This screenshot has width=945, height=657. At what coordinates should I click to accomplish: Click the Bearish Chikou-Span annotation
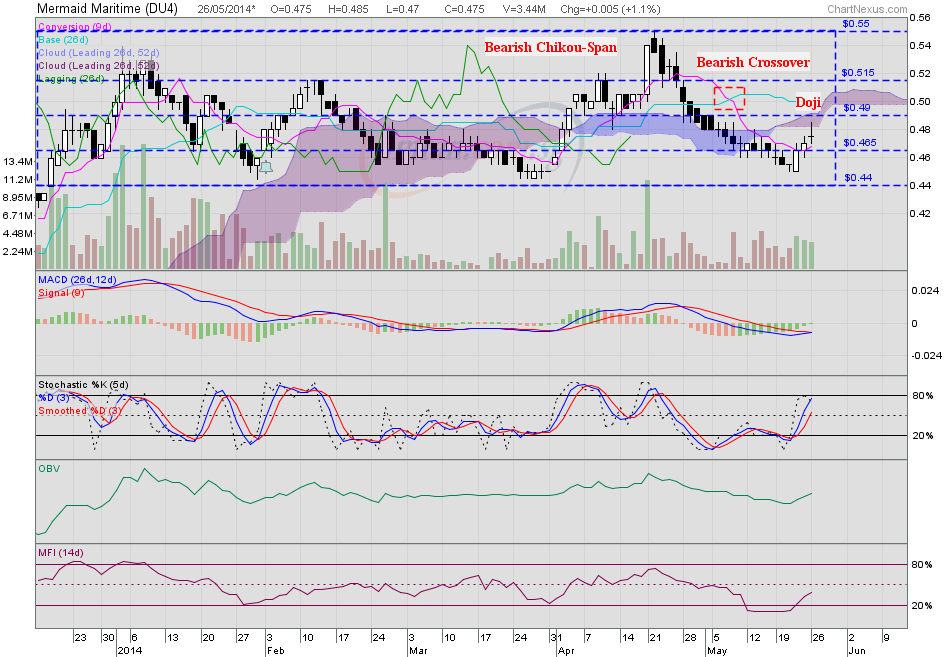pyautogui.click(x=551, y=47)
